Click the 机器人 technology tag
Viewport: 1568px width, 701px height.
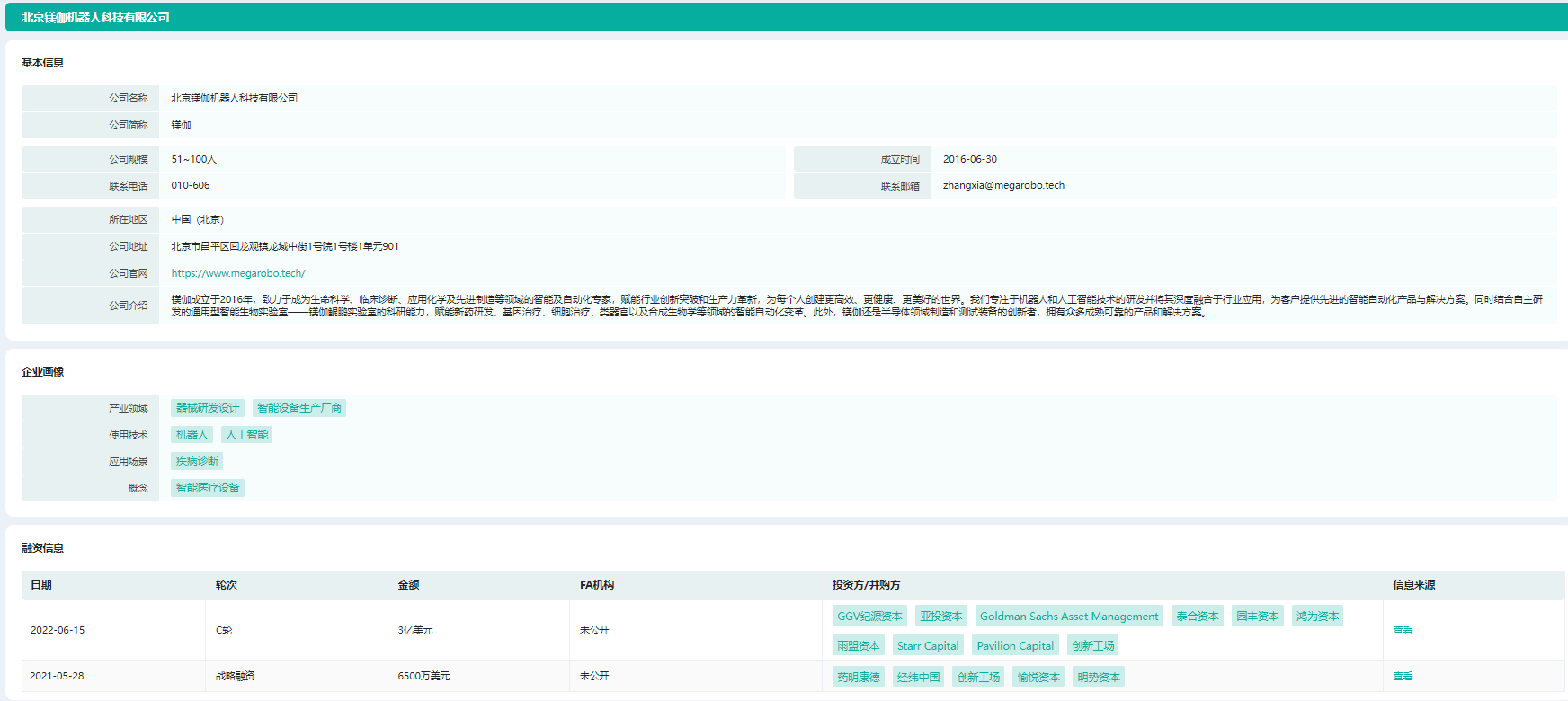192,435
